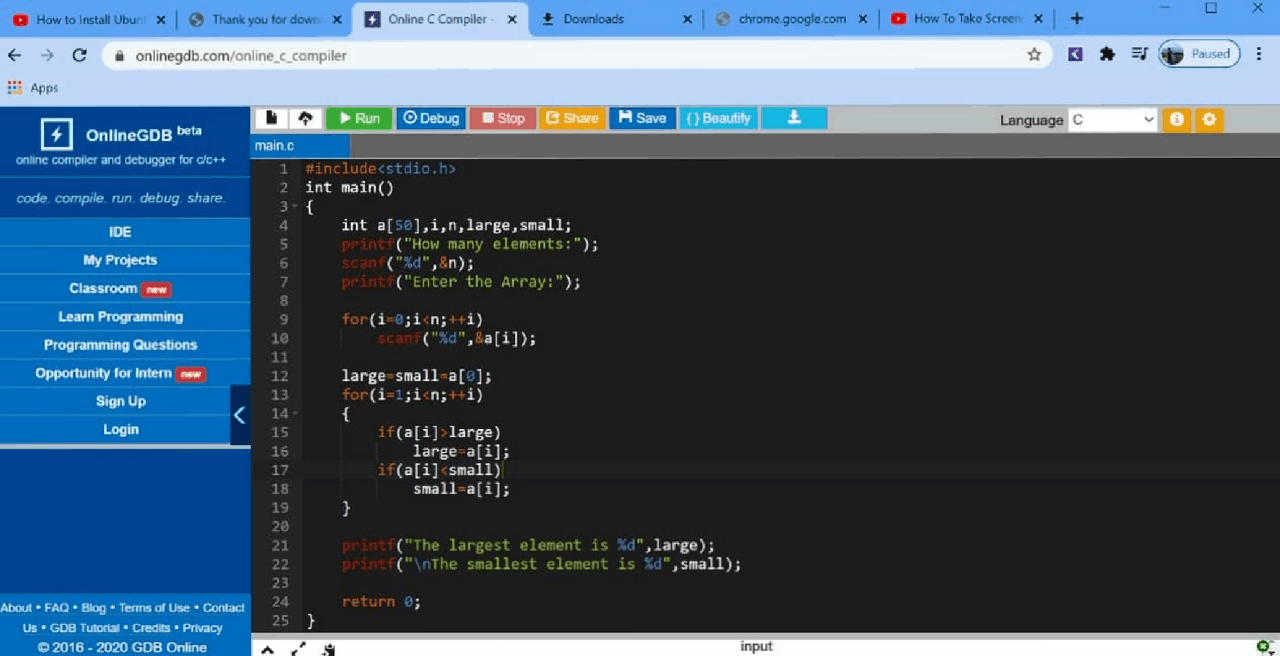Enter fullscreen using the bottom-right expand icon
Screen dimensions: 1280x656
1263,646
